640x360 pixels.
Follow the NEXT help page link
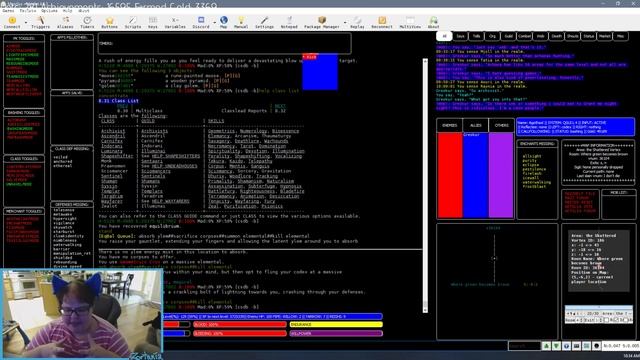click(280, 106)
